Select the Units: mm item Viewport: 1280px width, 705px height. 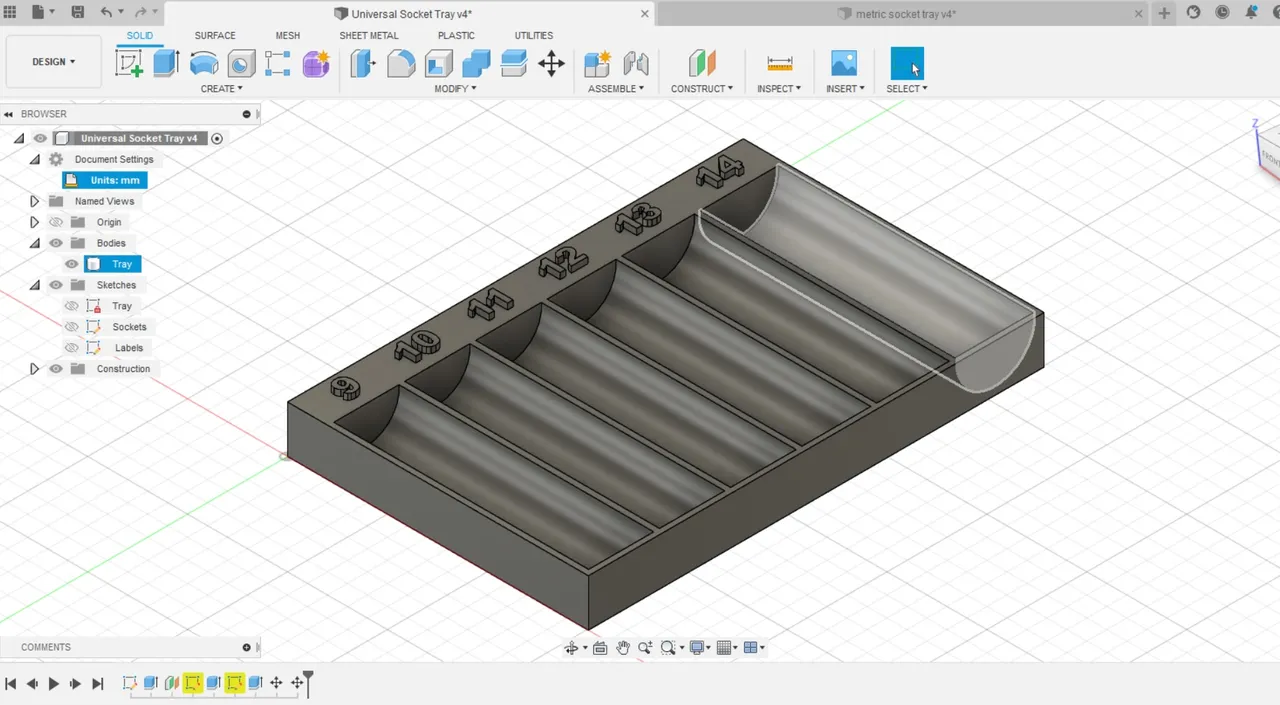105,180
